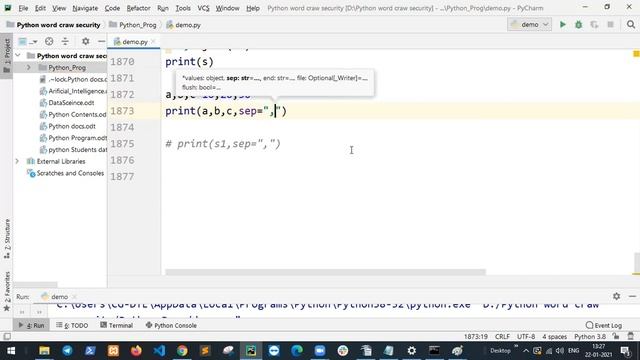
Task: Toggle the Run tool window button
Action: (x=32, y=325)
